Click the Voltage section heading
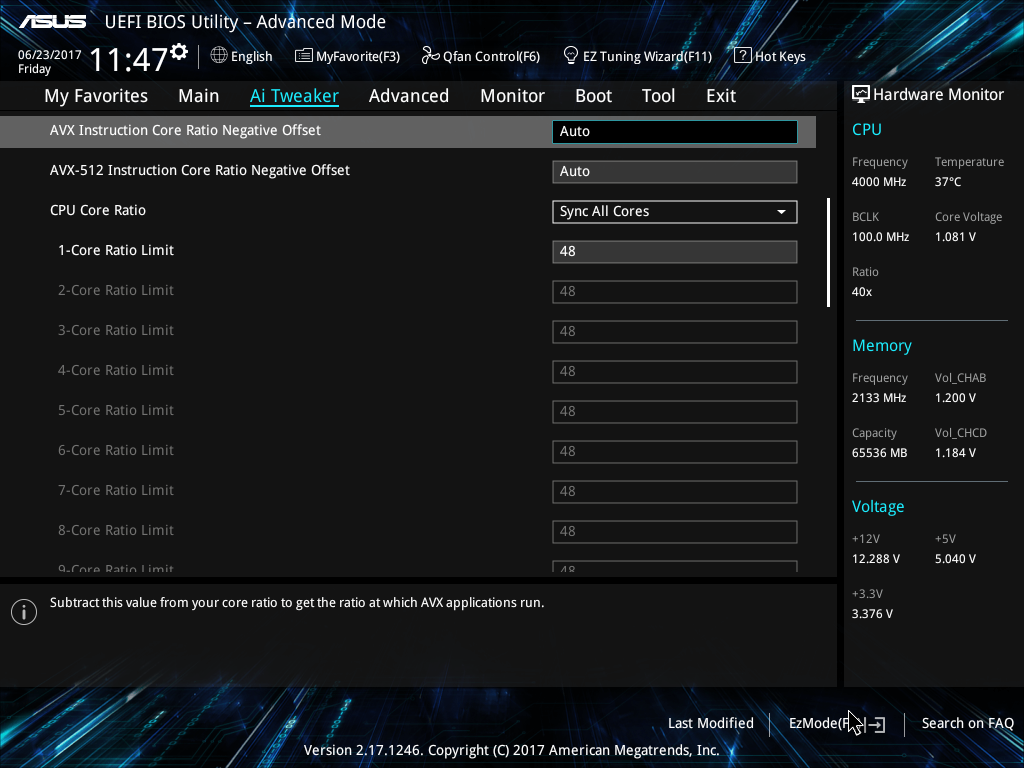 tap(878, 507)
